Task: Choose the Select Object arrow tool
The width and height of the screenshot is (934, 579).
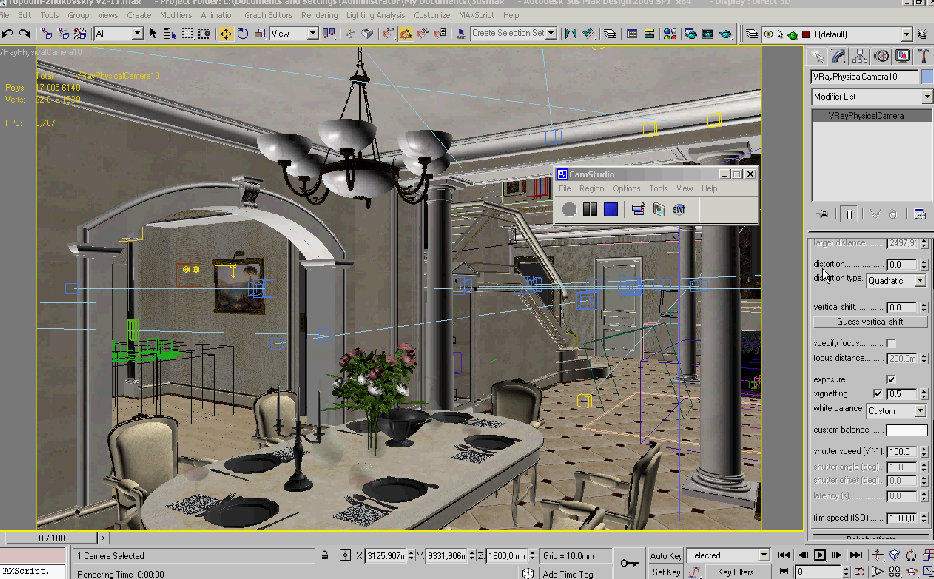Action: [x=153, y=34]
